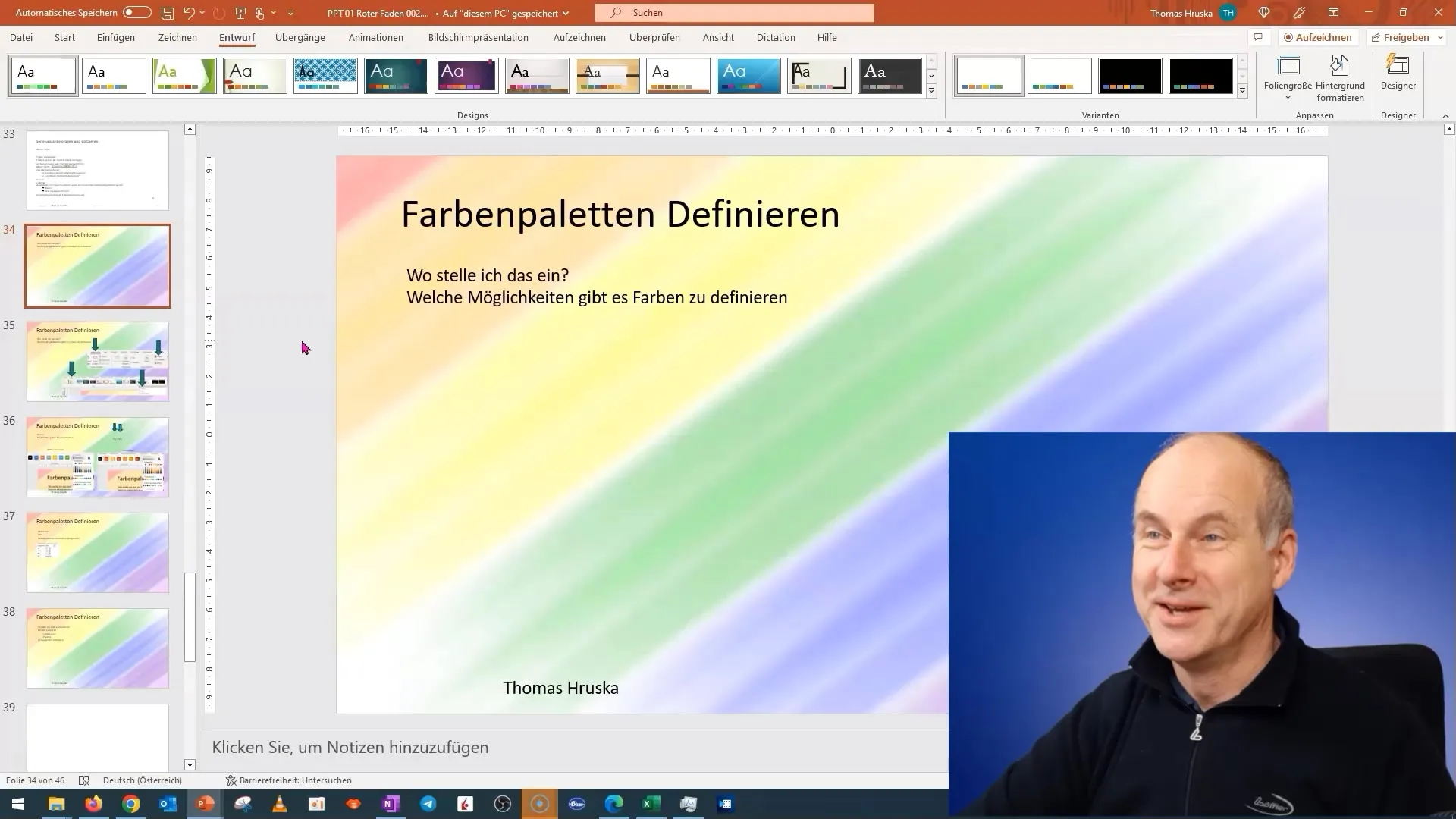Image resolution: width=1456 pixels, height=819 pixels.
Task: Switch to the Einfügen tab
Action: point(116,37)
